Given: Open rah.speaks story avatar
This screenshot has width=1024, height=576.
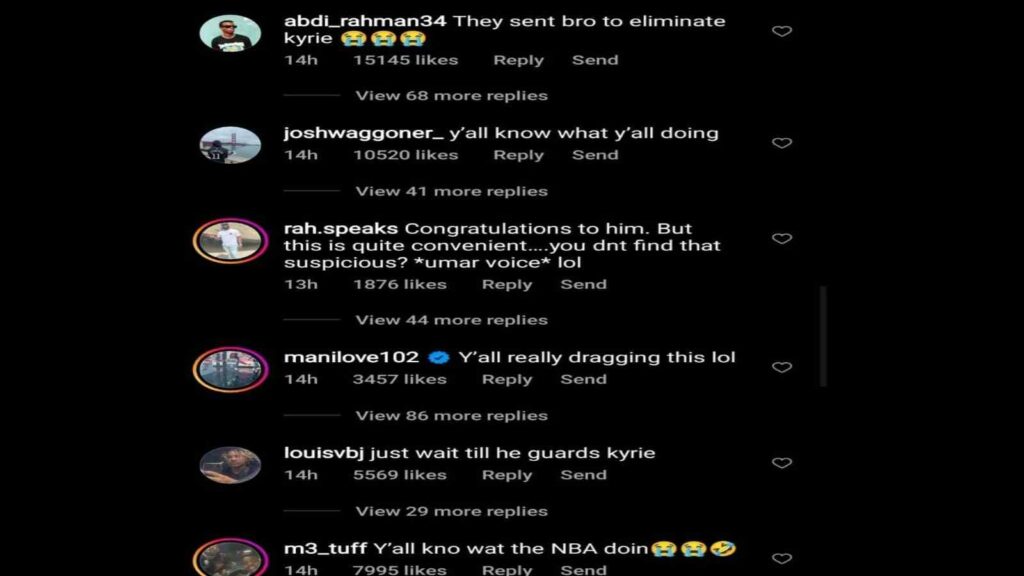Looking at the screenshot, I should [x=230, y=241].
